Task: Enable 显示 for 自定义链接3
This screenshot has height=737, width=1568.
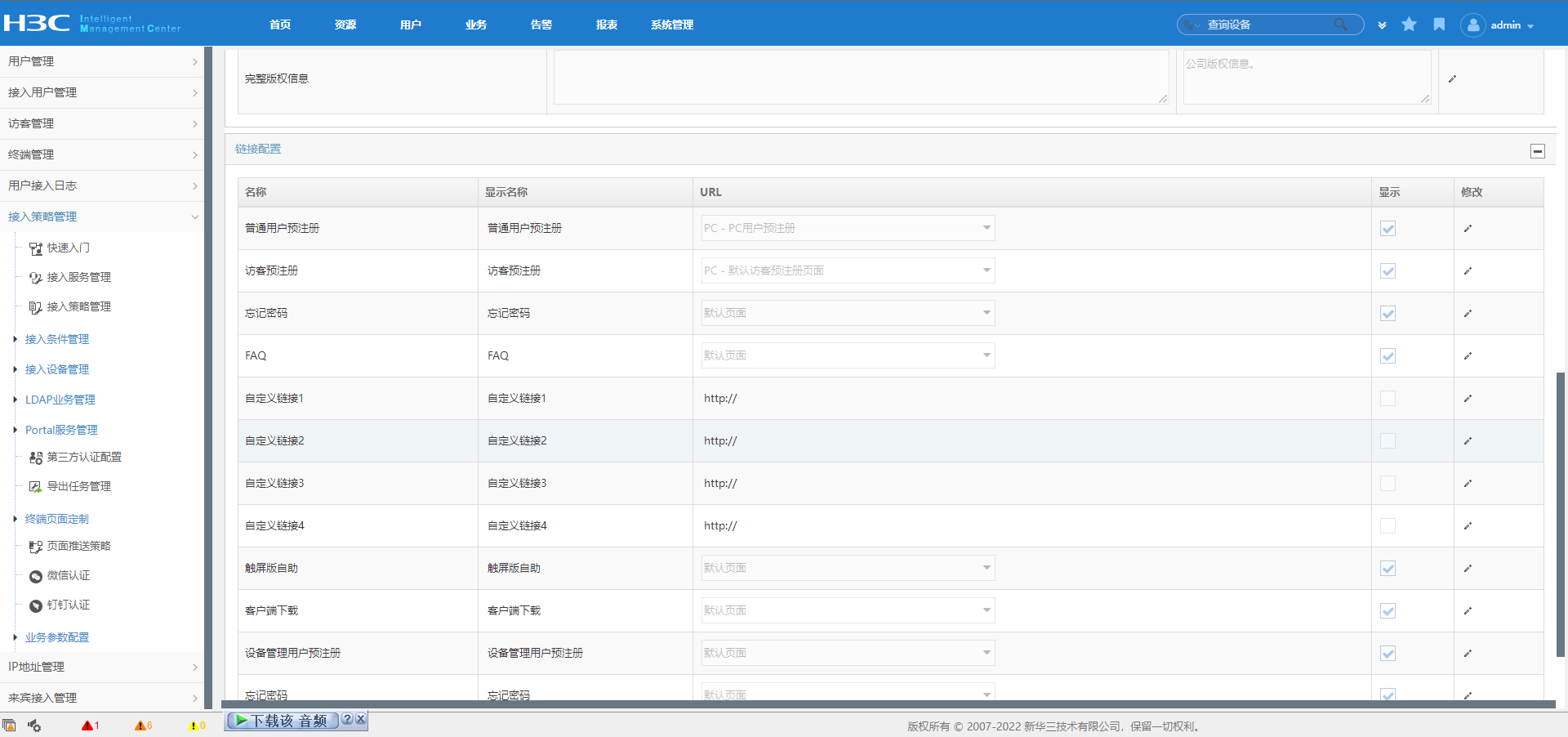Action: click(1388, 484)
